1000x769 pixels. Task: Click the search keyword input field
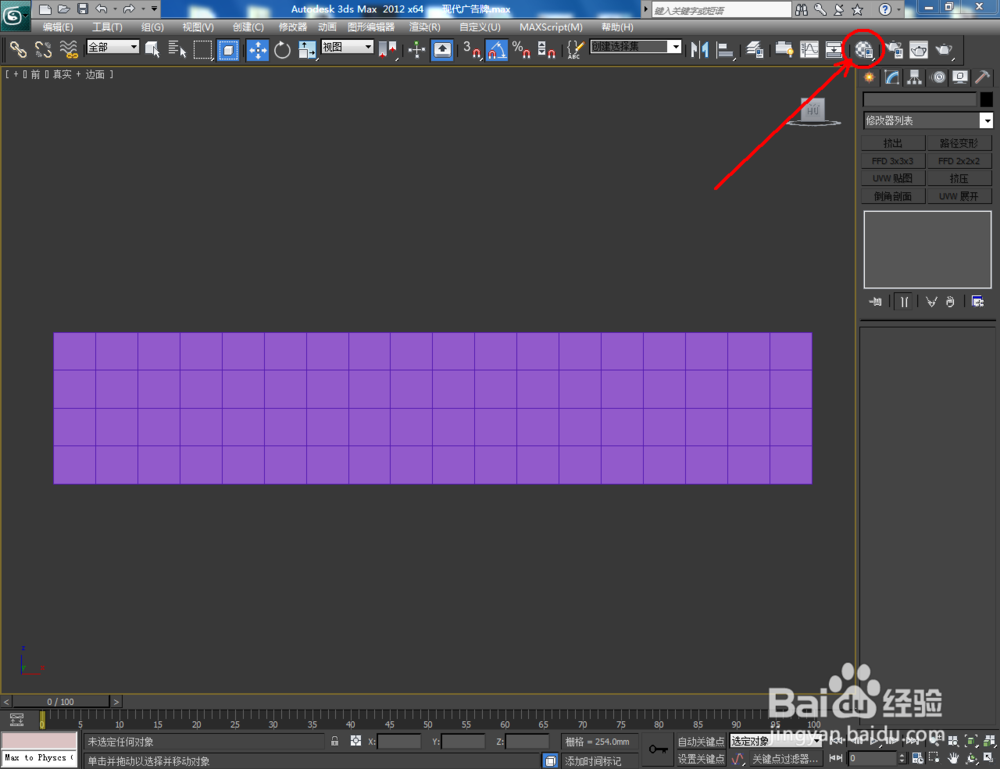point(721,10)
